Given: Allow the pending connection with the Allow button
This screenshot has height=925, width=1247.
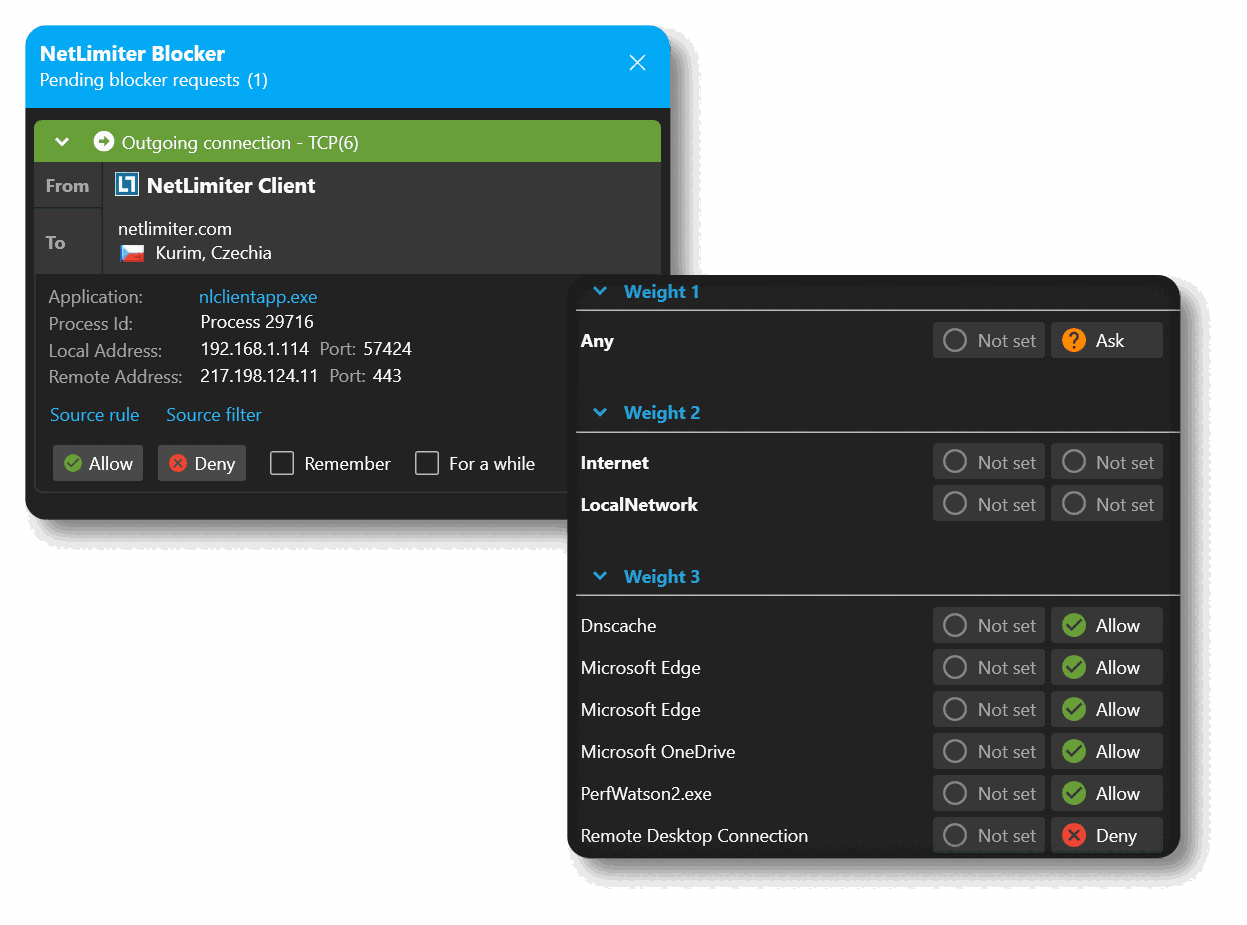Looking at the screenshot, I should pyautogui.click(x=97, y=463).
